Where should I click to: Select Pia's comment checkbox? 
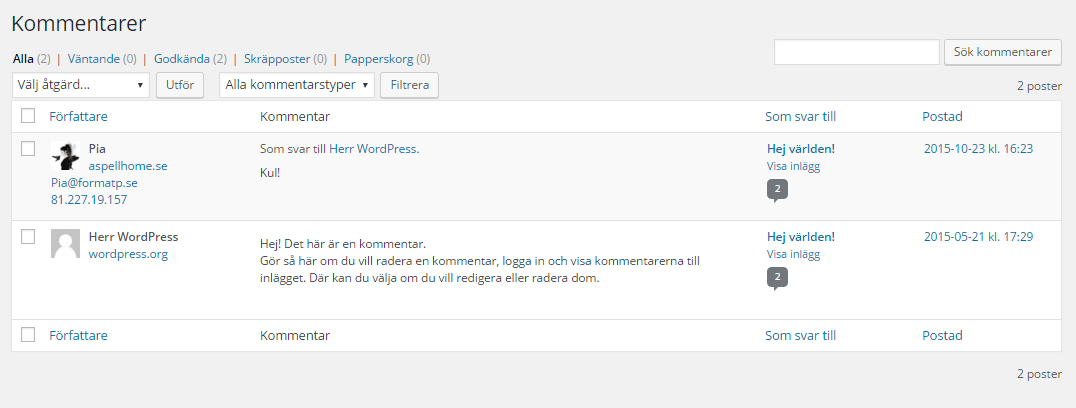coord(28,149)
